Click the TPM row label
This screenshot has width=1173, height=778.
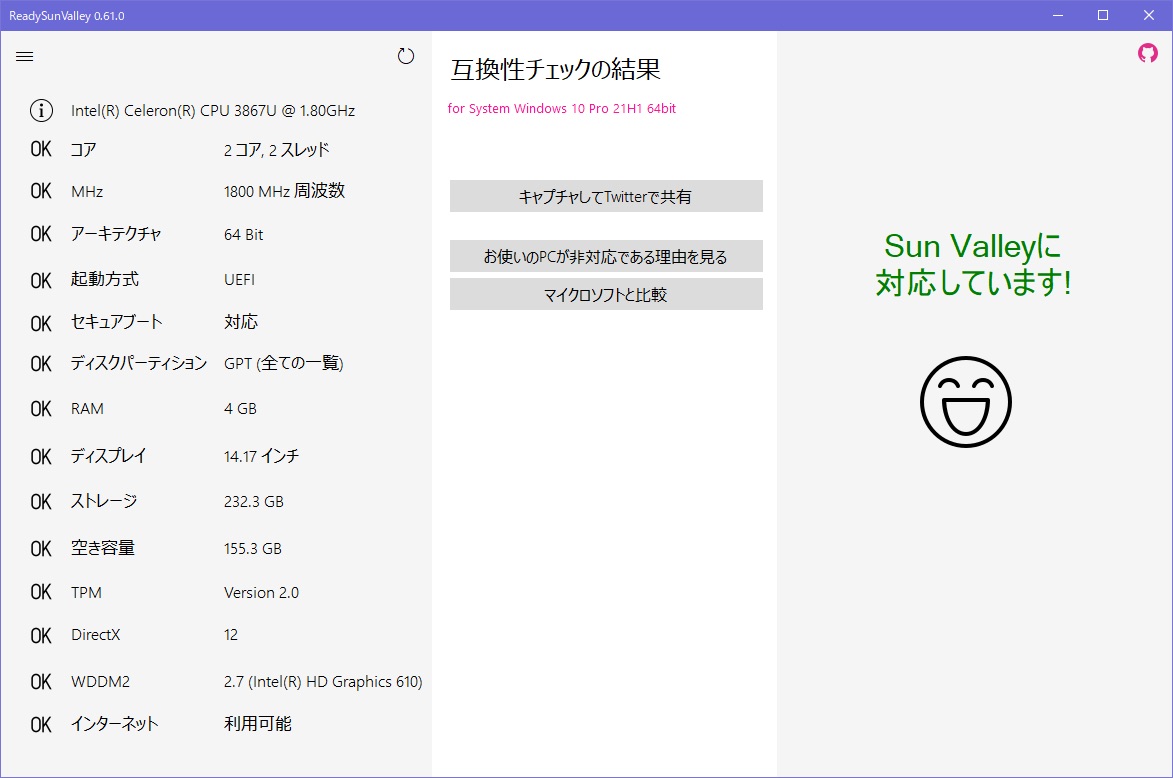[86, 592]
